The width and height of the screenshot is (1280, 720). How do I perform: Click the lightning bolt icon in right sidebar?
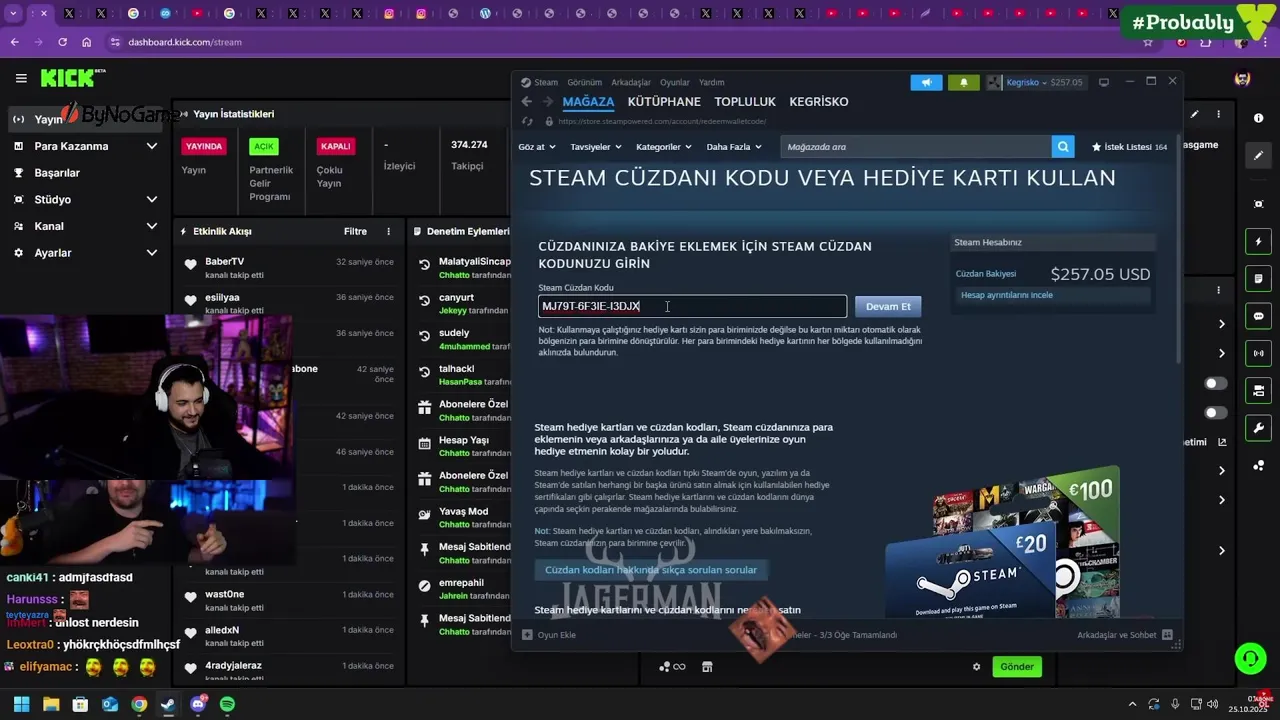coord(1258,242)
